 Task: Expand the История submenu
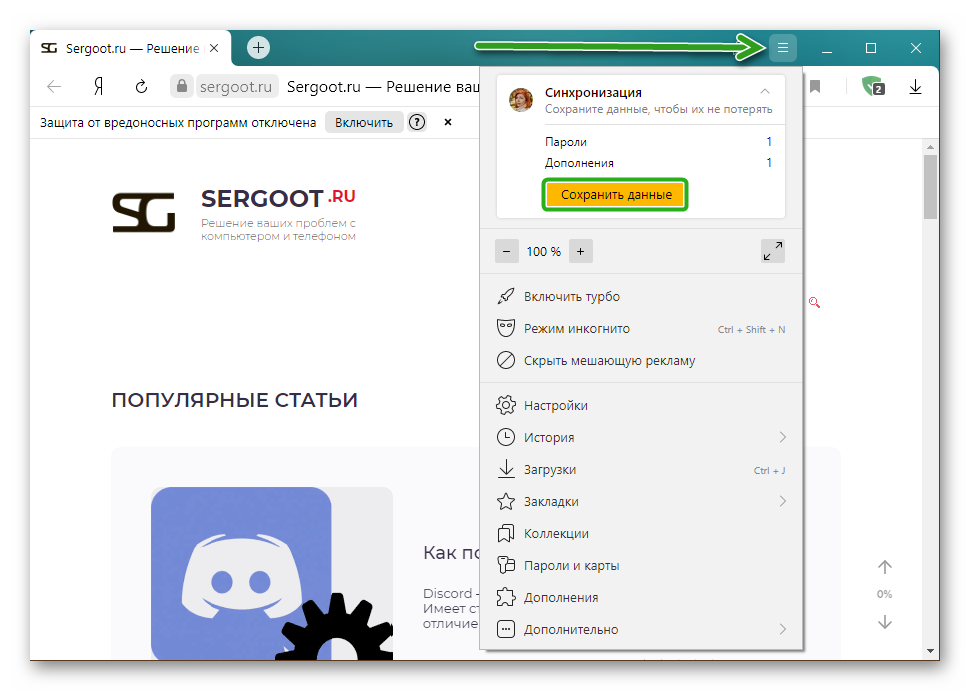(782, 437)
